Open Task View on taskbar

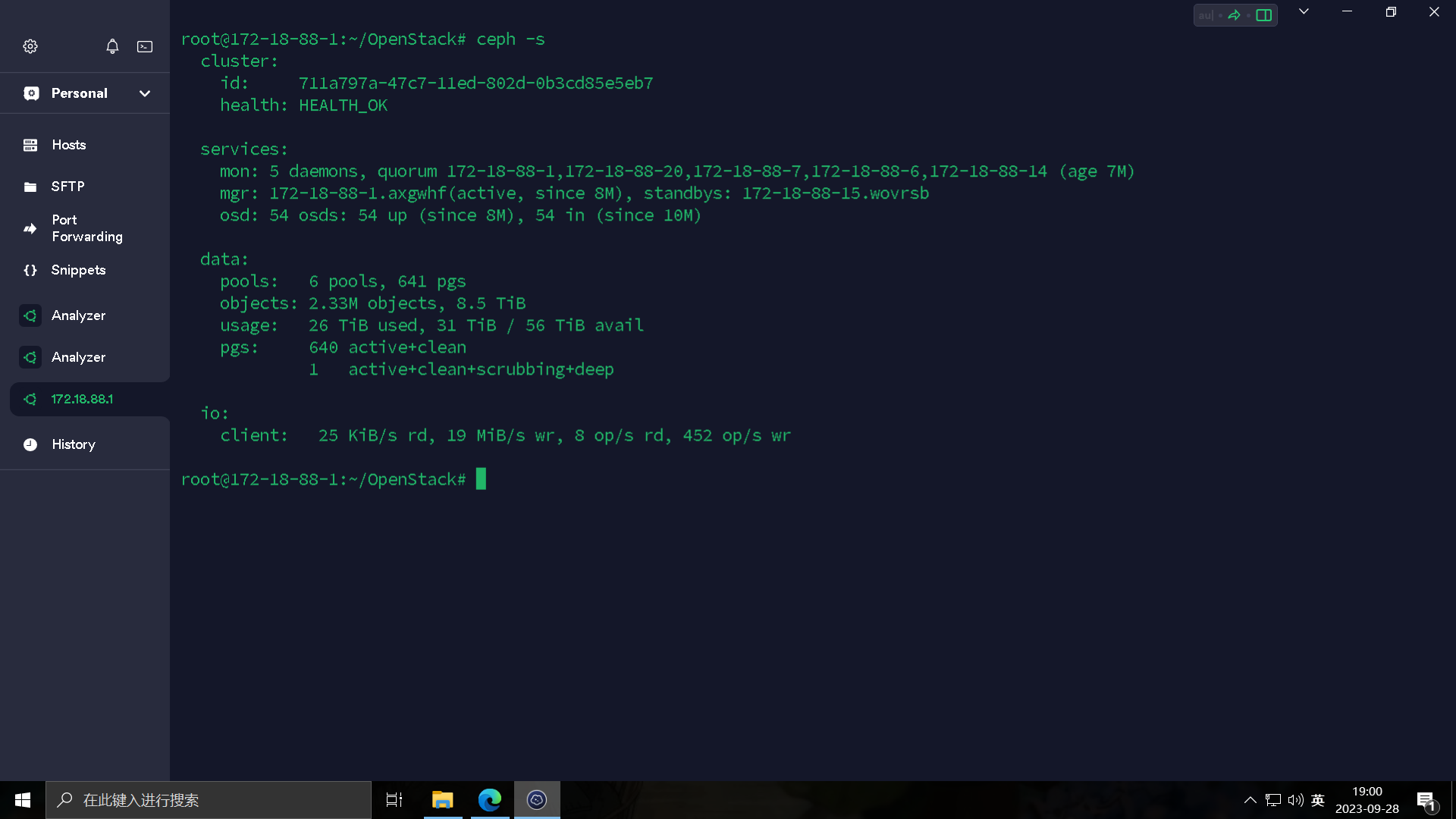(394, 800)
